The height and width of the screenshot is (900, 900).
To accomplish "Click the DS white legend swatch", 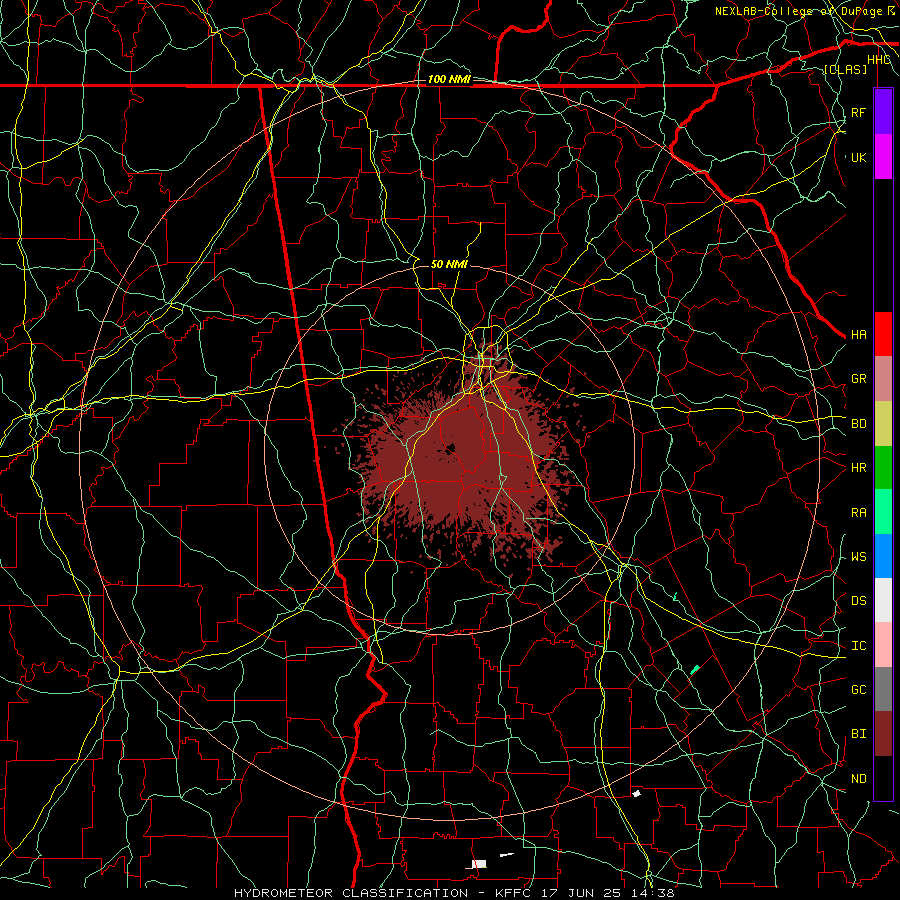I will click(883, 600).
